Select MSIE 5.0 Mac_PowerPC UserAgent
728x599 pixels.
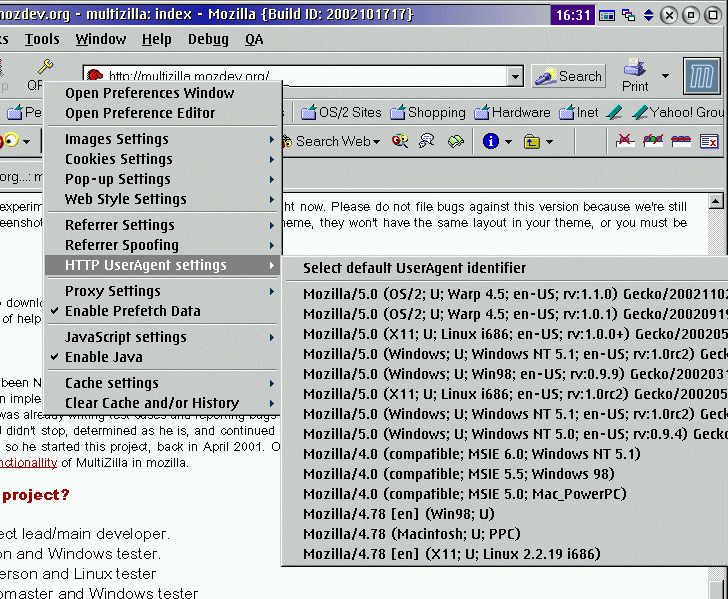pyautogui.click(x=506, y=494)
